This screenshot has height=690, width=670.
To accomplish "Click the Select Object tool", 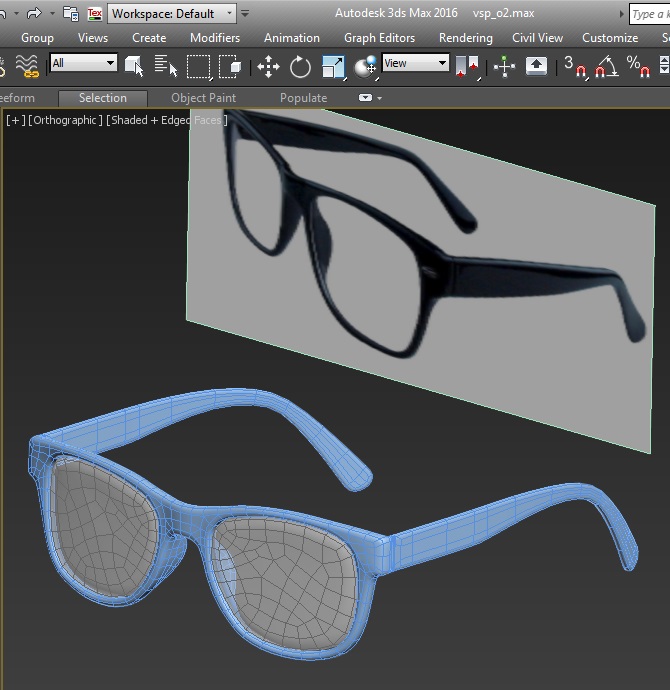I will [134, 66].
